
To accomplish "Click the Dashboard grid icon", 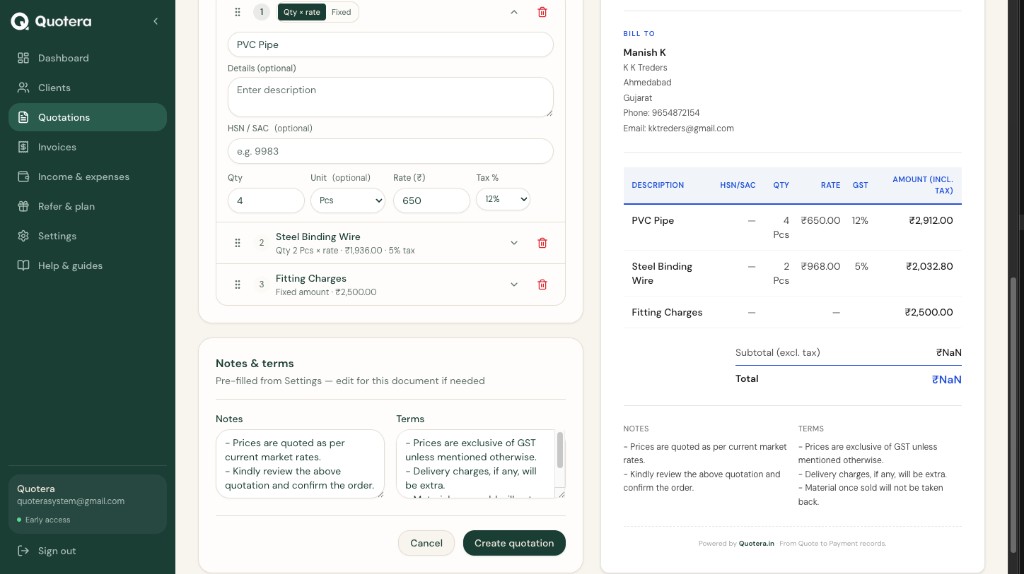I will 24,58.
